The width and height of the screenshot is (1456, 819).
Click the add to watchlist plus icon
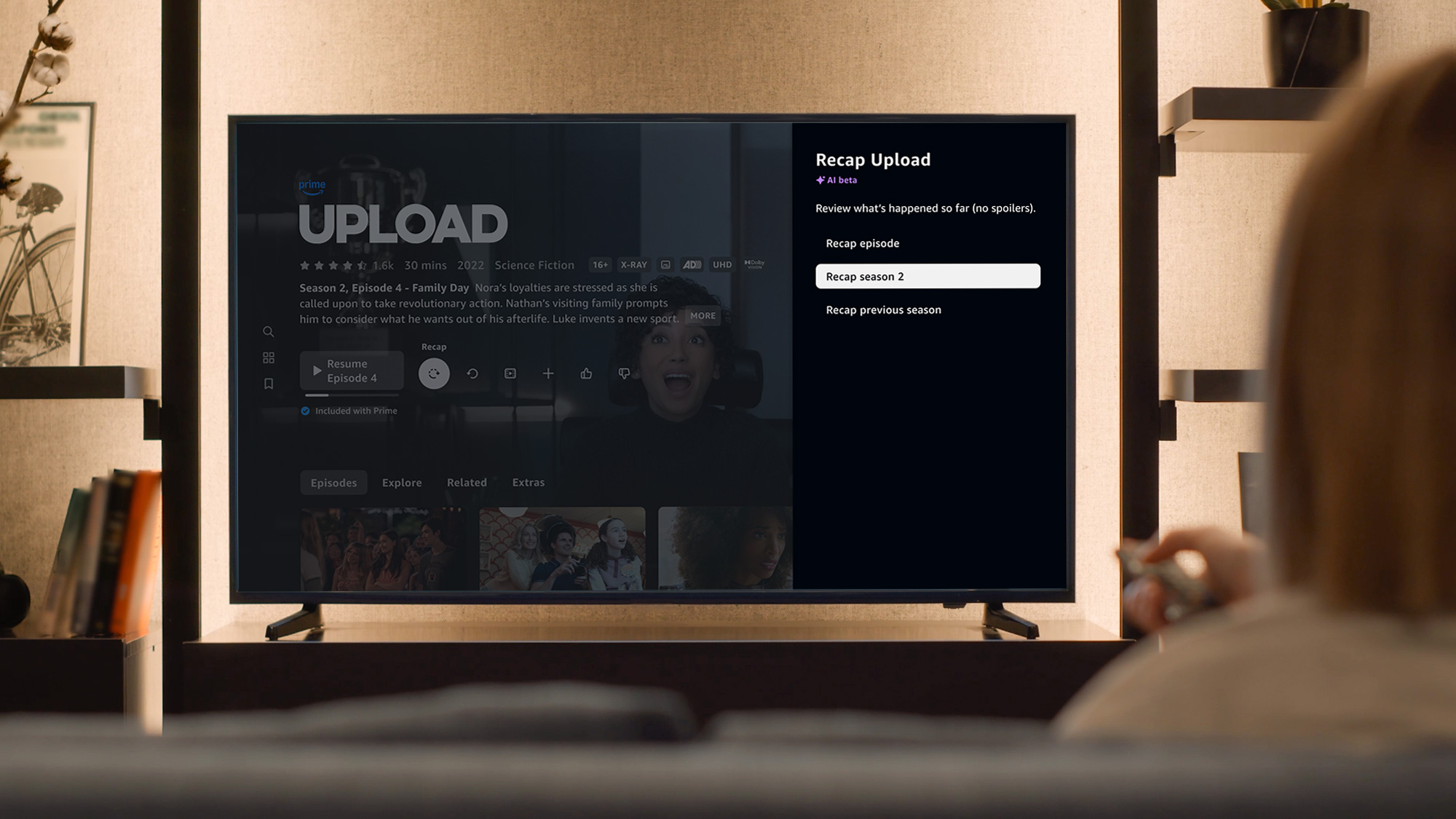tap(548, 373)
